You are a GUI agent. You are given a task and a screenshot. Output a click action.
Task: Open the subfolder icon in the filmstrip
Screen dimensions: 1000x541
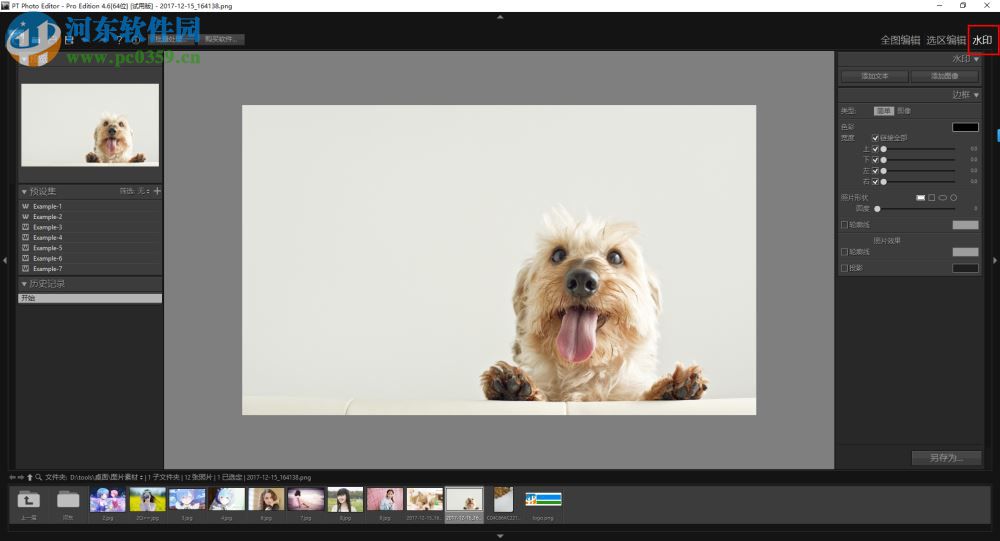tap(68, 500)
